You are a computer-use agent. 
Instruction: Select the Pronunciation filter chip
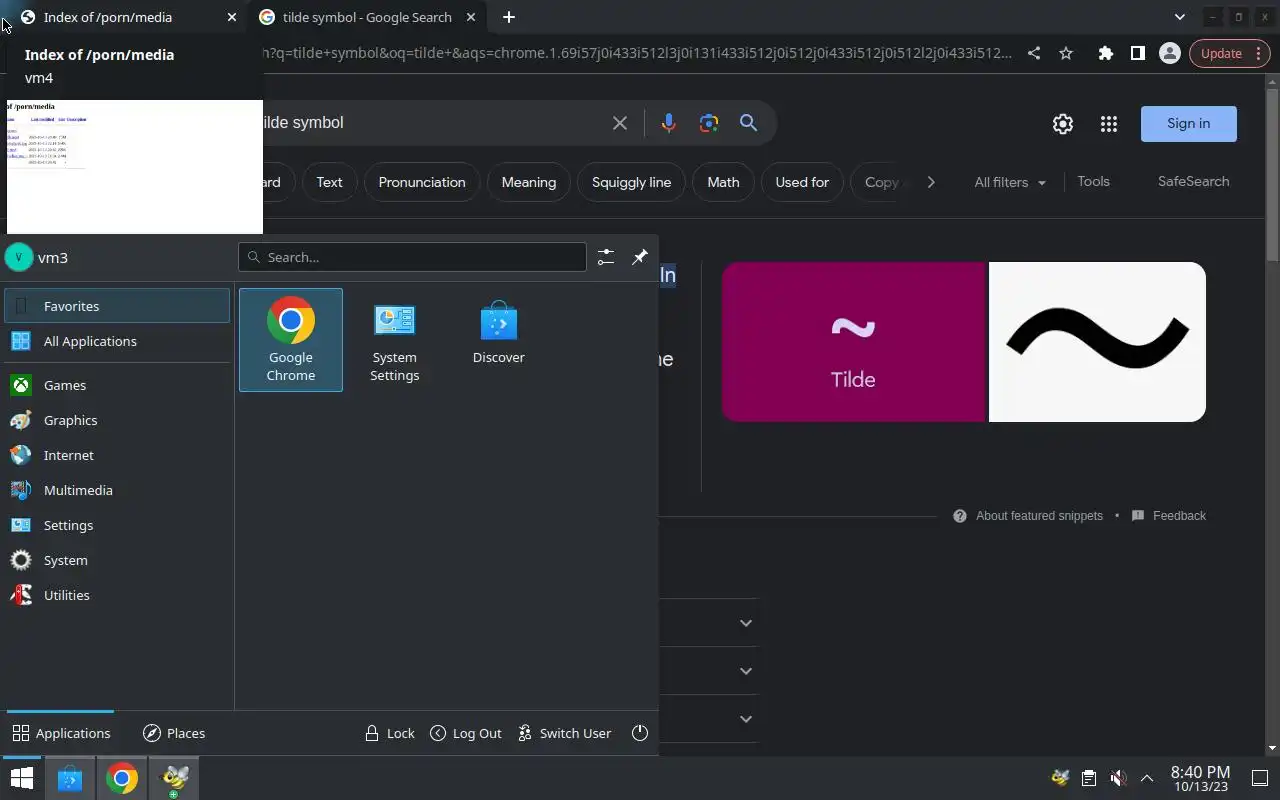pos(422,182)
